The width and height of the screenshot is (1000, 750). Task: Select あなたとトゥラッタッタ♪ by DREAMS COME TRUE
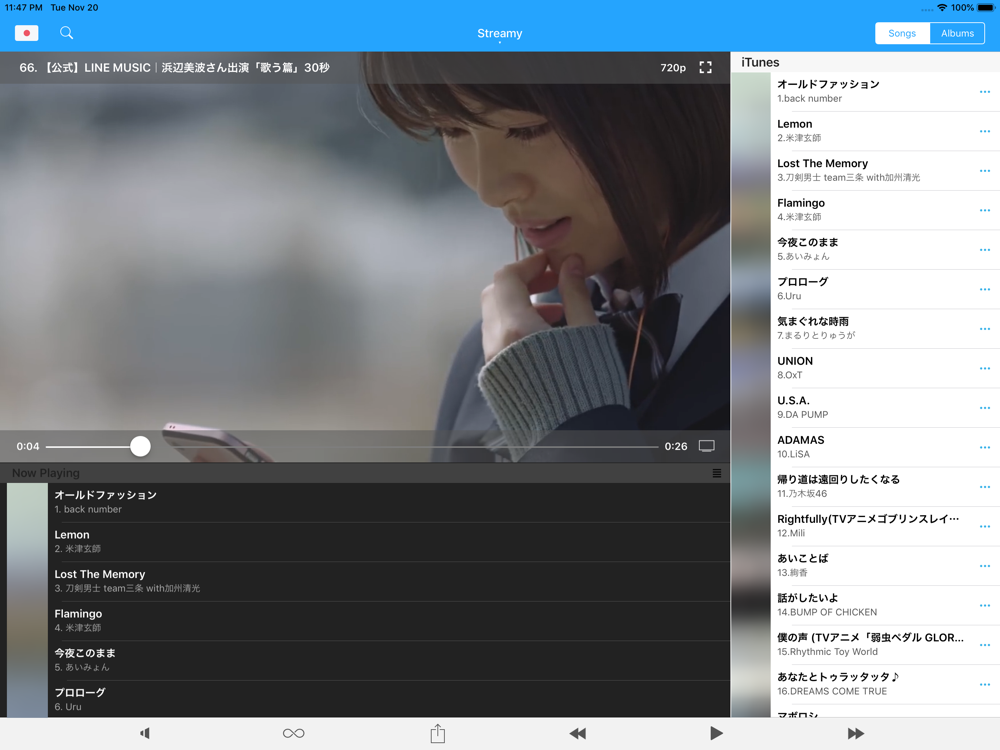coord(865,685)
